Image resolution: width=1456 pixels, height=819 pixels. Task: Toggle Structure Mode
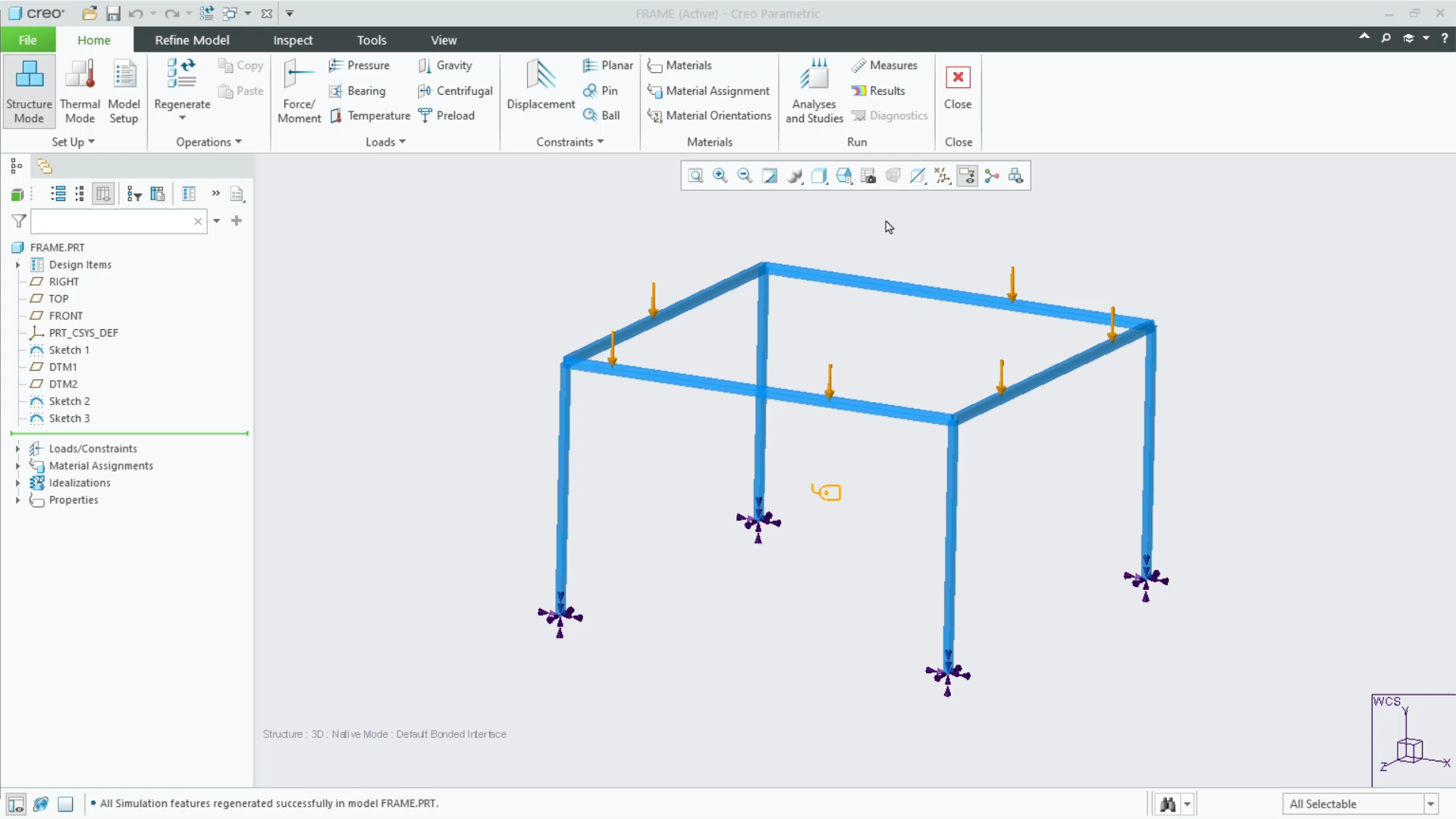pos(29,91)
